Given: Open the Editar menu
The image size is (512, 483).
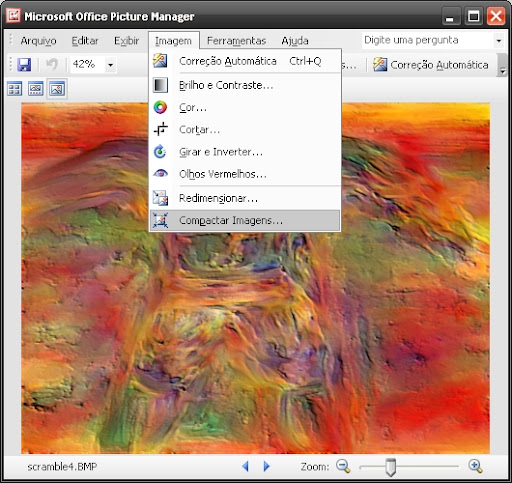Looking at the screenshot, I should (85, 41).
